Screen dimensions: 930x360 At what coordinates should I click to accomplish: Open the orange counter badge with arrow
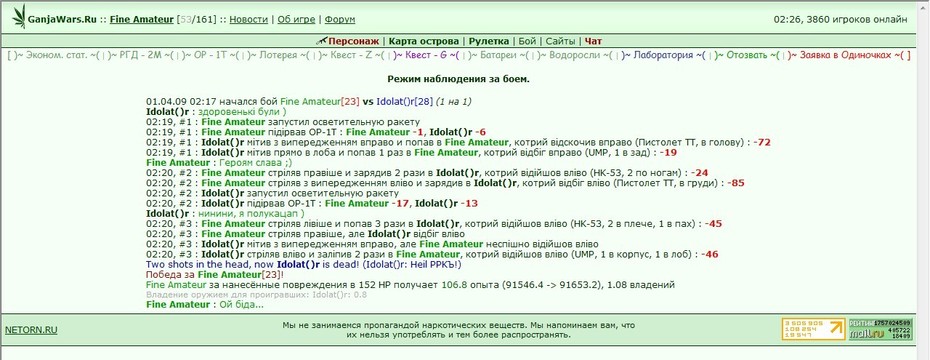(x=813, y=329)
